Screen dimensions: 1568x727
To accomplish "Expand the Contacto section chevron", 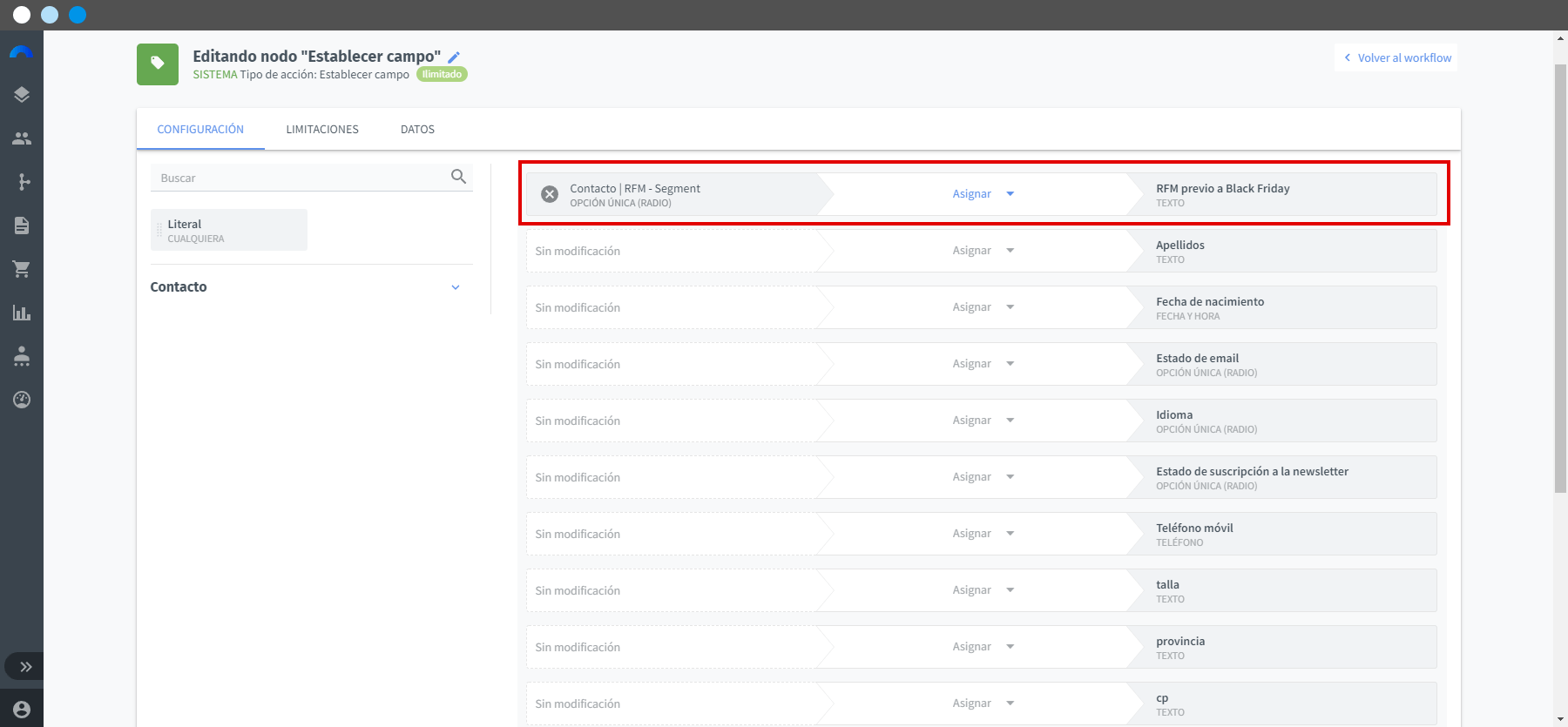I will click(455, 287).
